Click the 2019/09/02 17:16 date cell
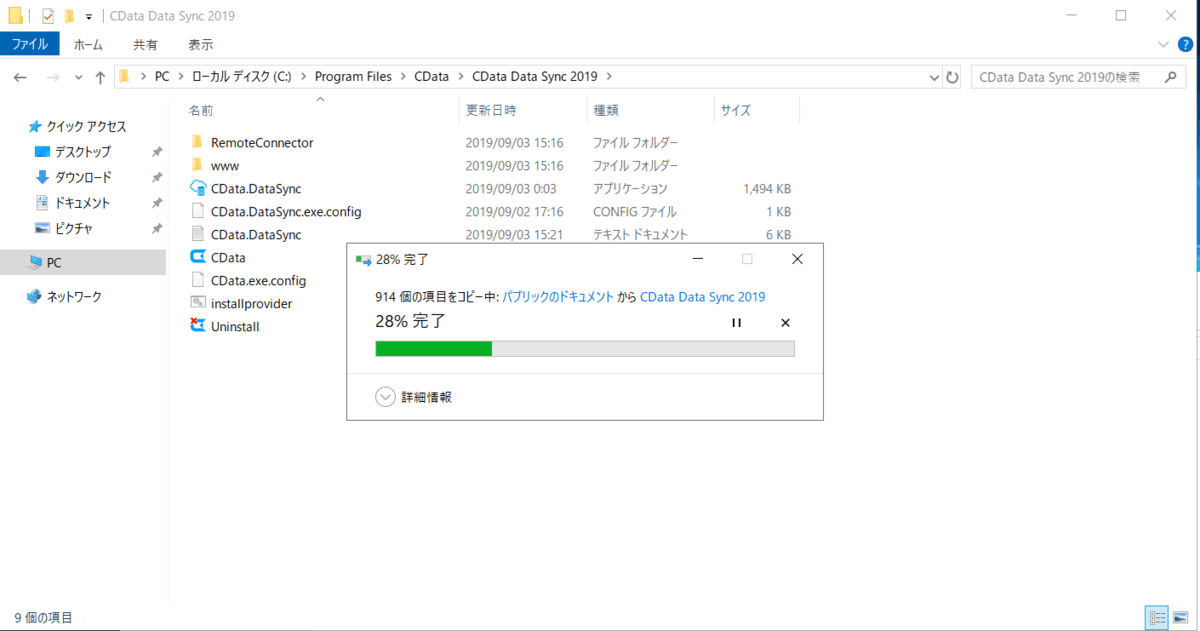The height and width of the screenshot is (631, 1200). pos(514,211)
